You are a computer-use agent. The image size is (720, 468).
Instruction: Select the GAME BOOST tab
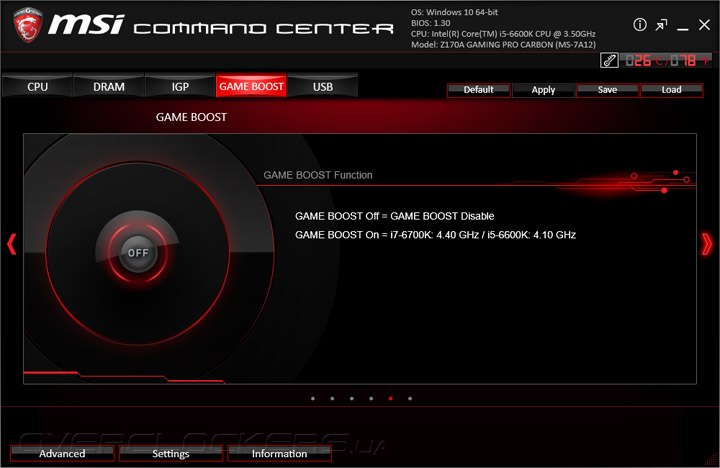[251, 86]
